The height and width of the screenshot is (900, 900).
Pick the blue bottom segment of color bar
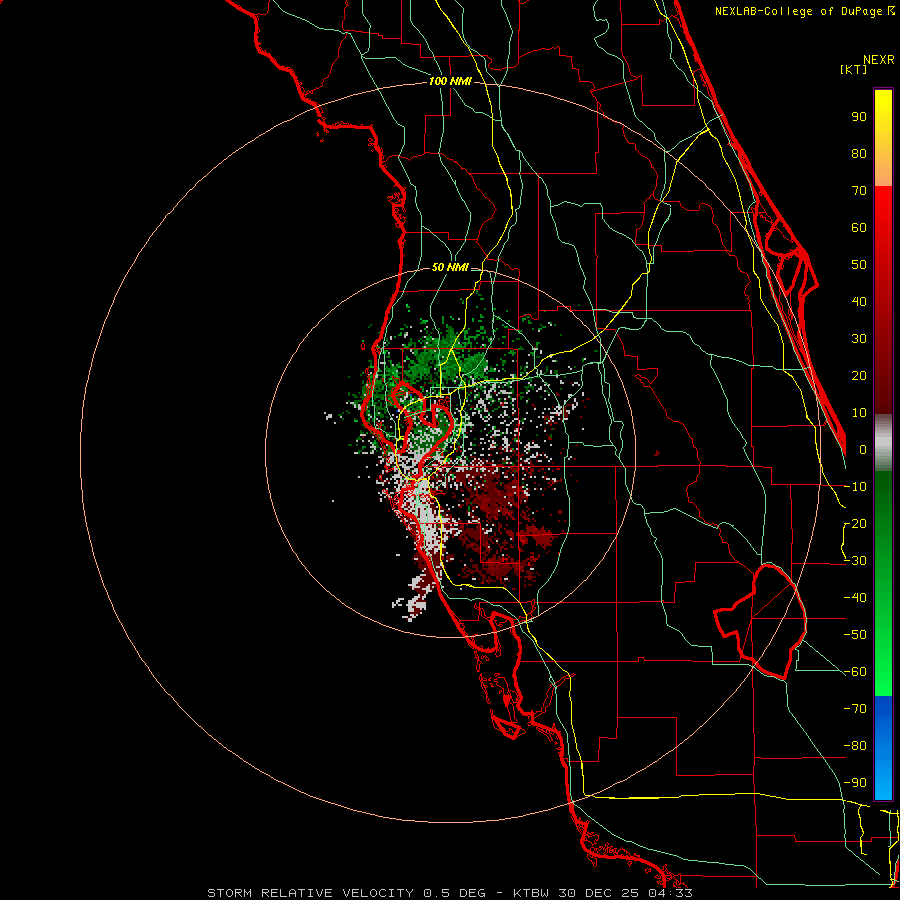pos(883,748)
